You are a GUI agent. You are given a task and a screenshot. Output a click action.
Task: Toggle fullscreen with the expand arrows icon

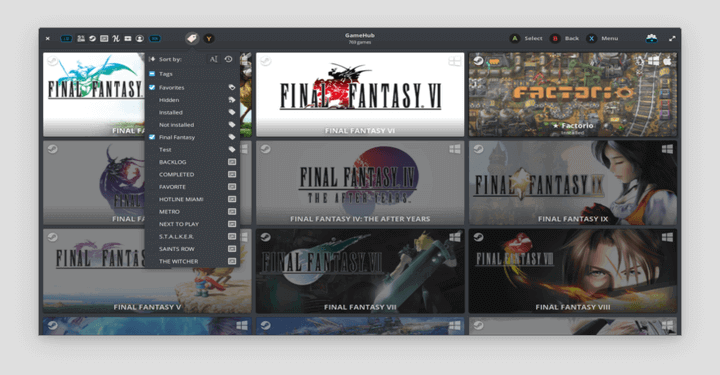click(672, 39)
